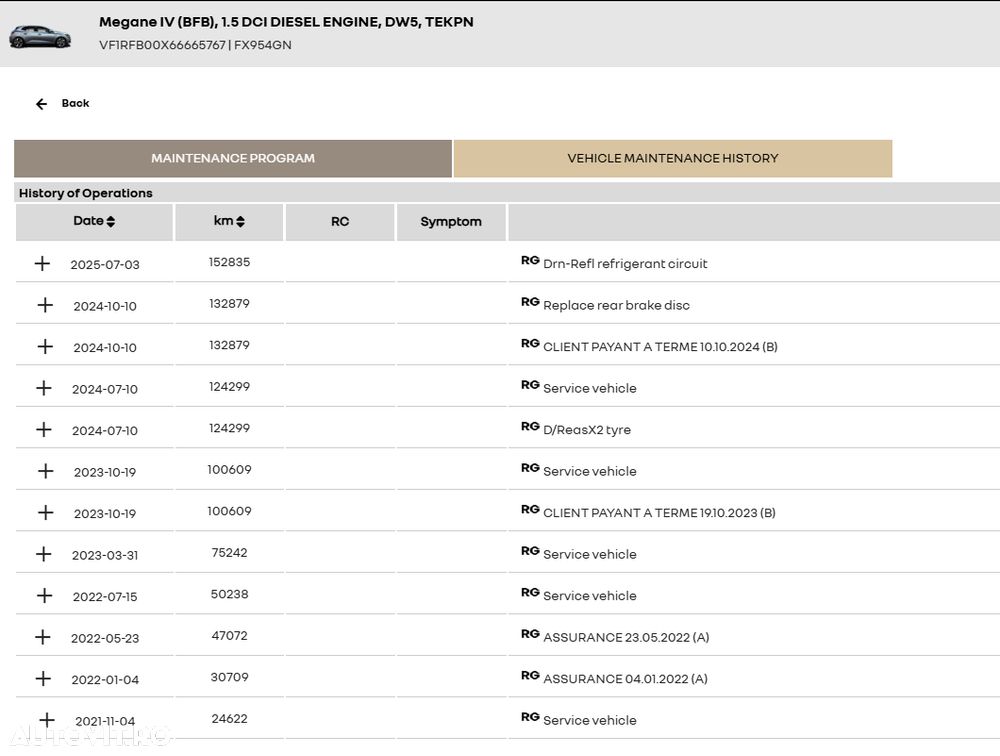Click the RG icon beside Replace rear brake disc
This screenshot has width=1000, height=756.
(530, 302)
